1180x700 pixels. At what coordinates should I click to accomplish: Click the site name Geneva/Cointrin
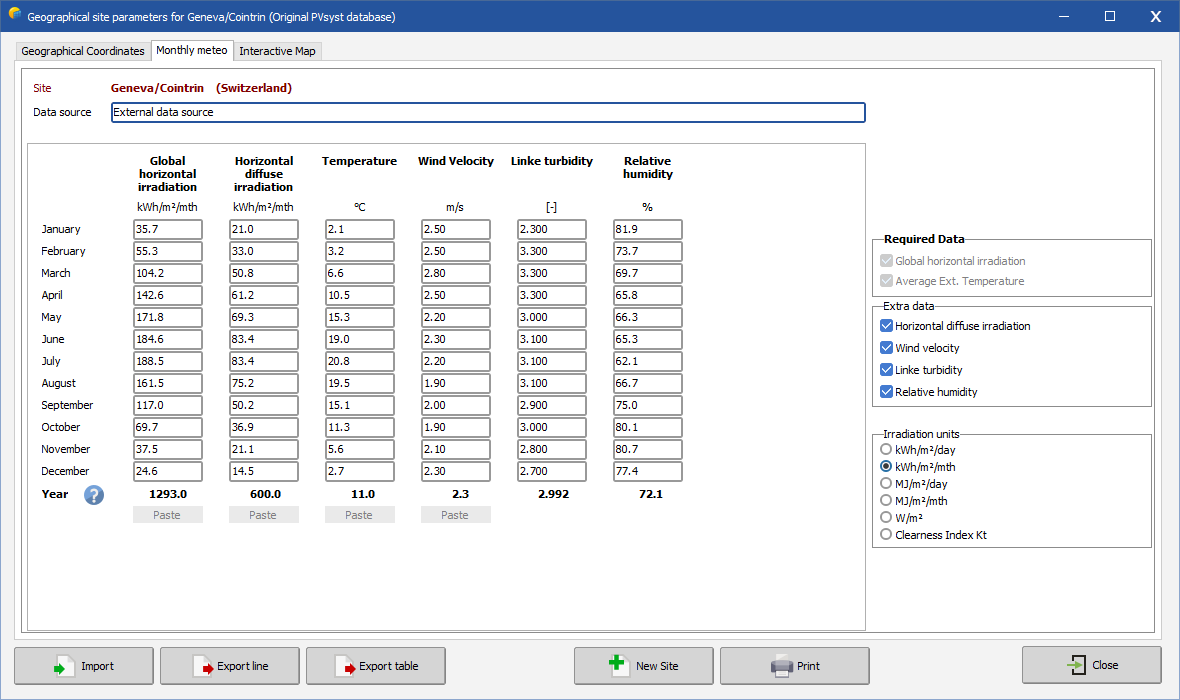coord(157,88)
